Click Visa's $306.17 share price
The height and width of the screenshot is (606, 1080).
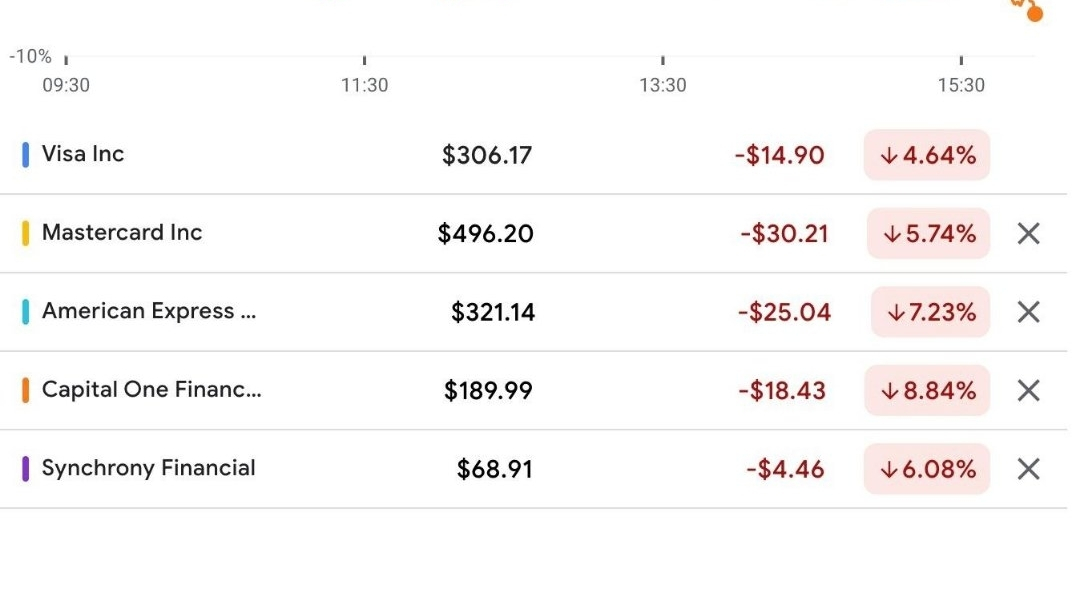tap(487, 156)
